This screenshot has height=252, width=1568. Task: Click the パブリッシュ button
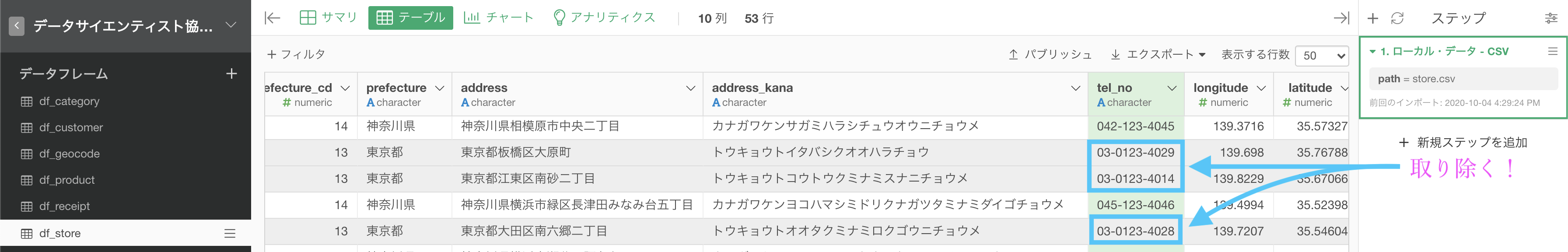click(x=1050, y=54)
